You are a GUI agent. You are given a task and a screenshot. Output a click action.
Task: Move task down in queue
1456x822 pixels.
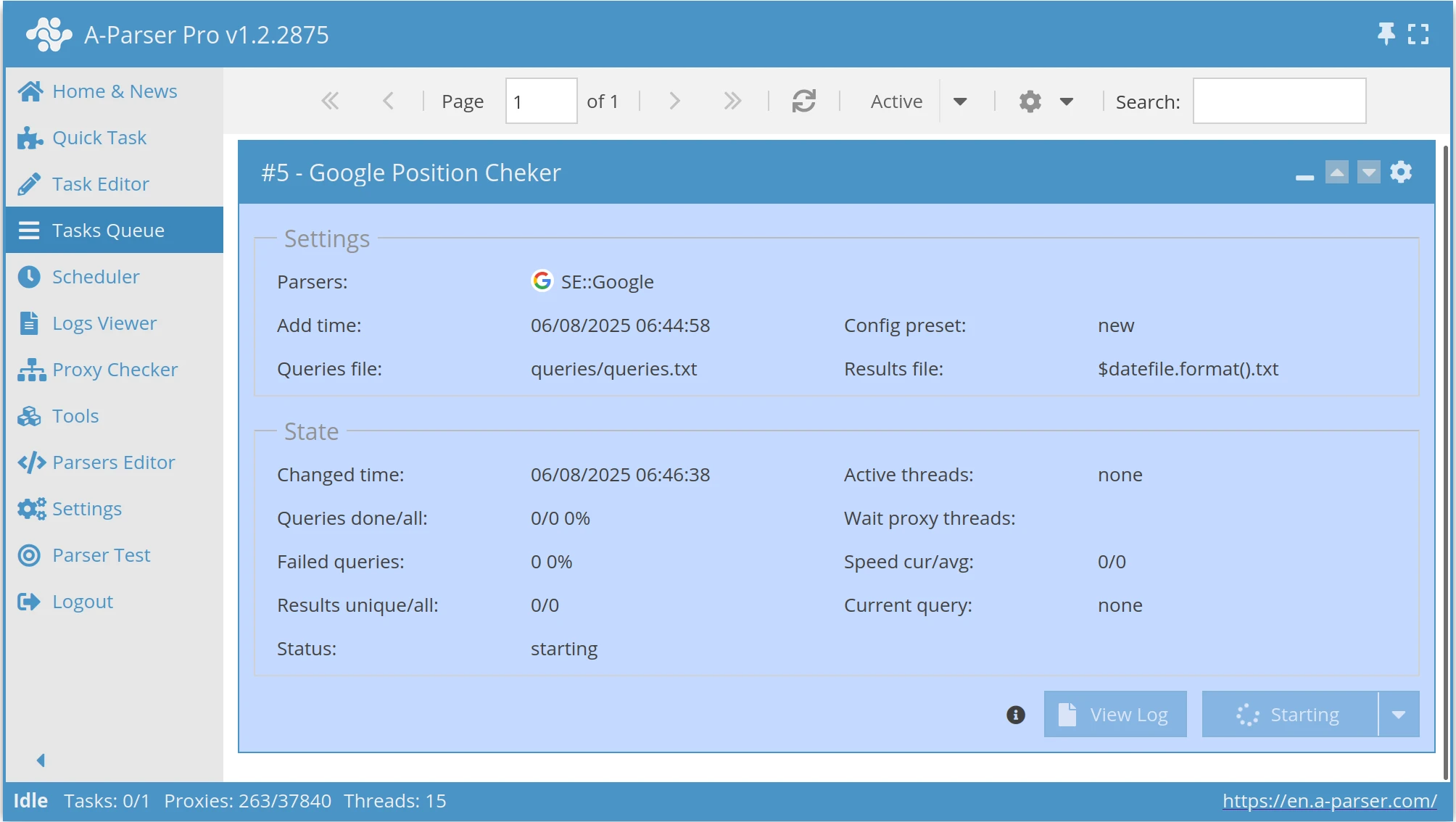tap(1368, 173)
